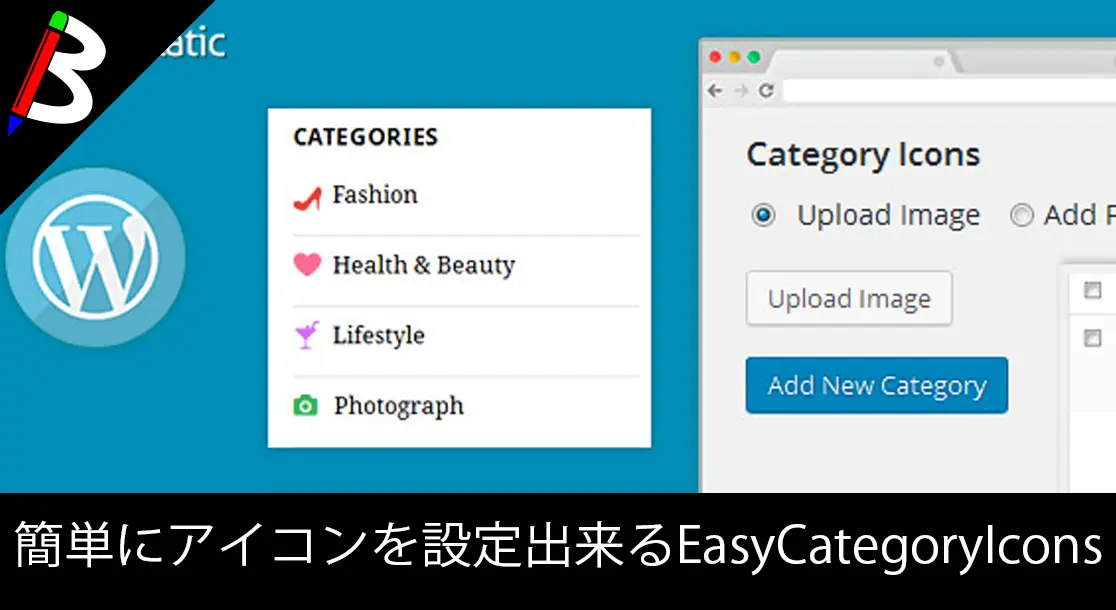Maximize the browser with green dot
The width and height of the screenshot is (1116, 610).
(754, 58)
